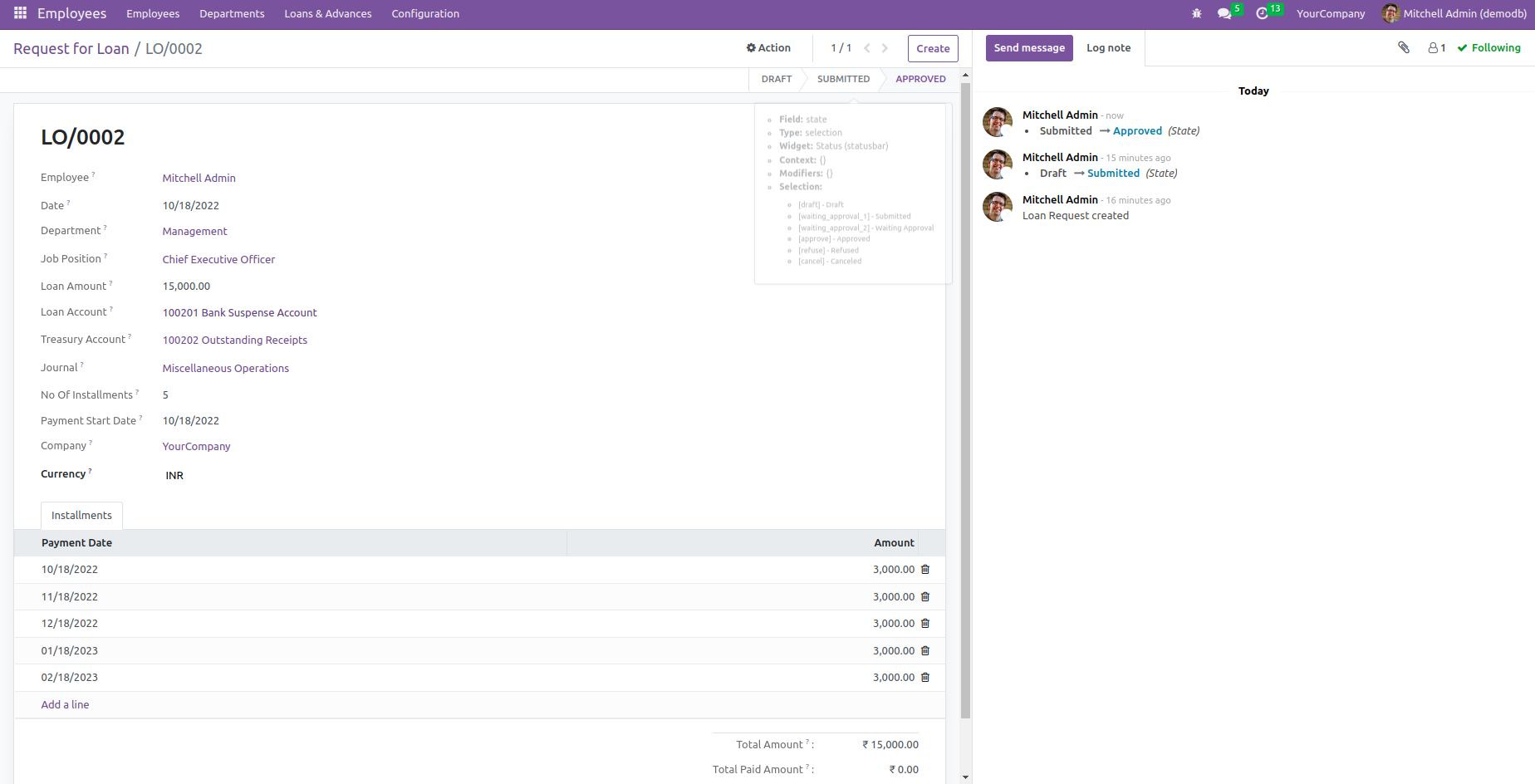1535x784 pixels.
Task: Toggle the Following subscription status
Action: pos(1489,48)
